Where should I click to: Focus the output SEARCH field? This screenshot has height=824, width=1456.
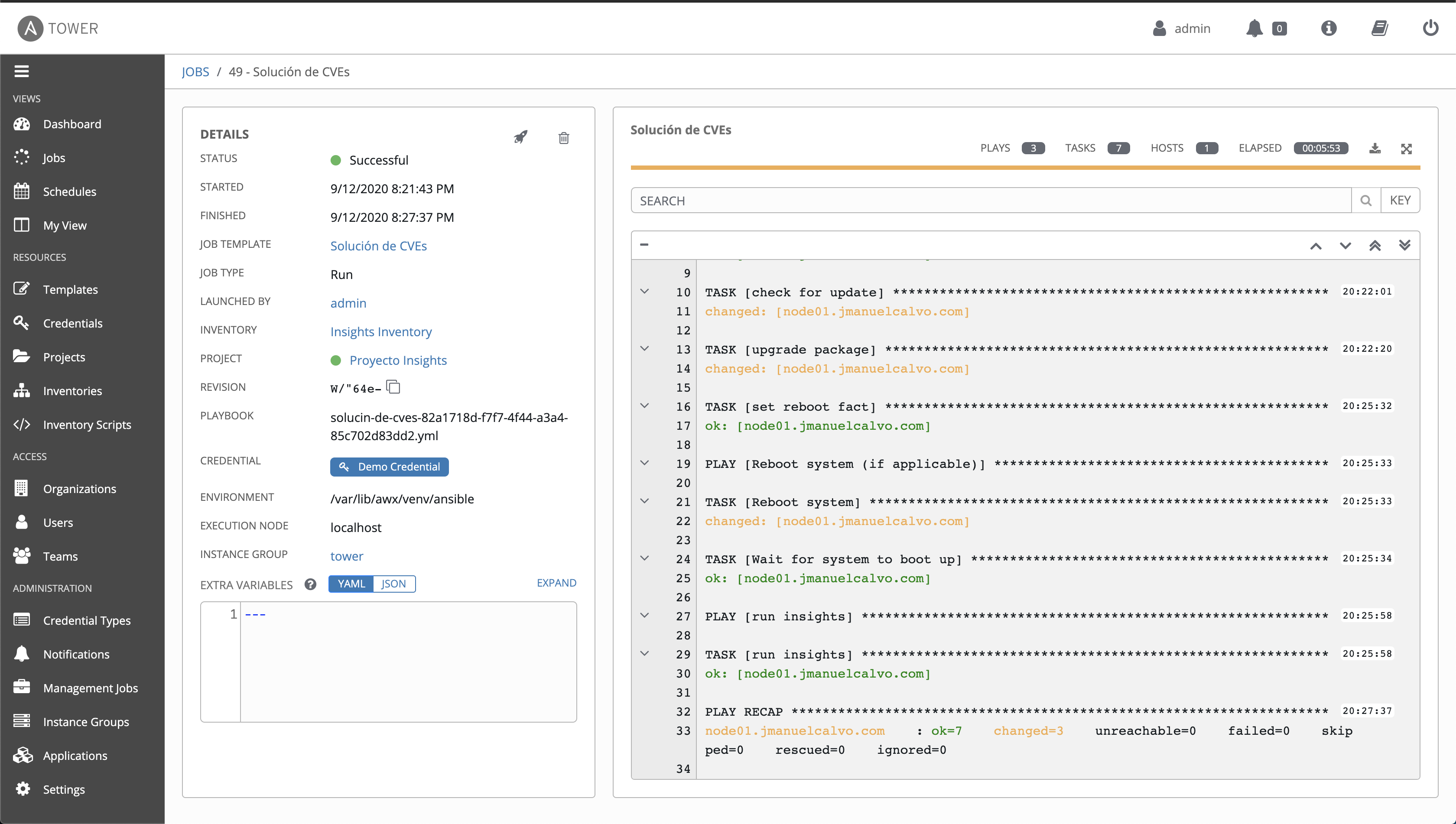pos(991,200)
